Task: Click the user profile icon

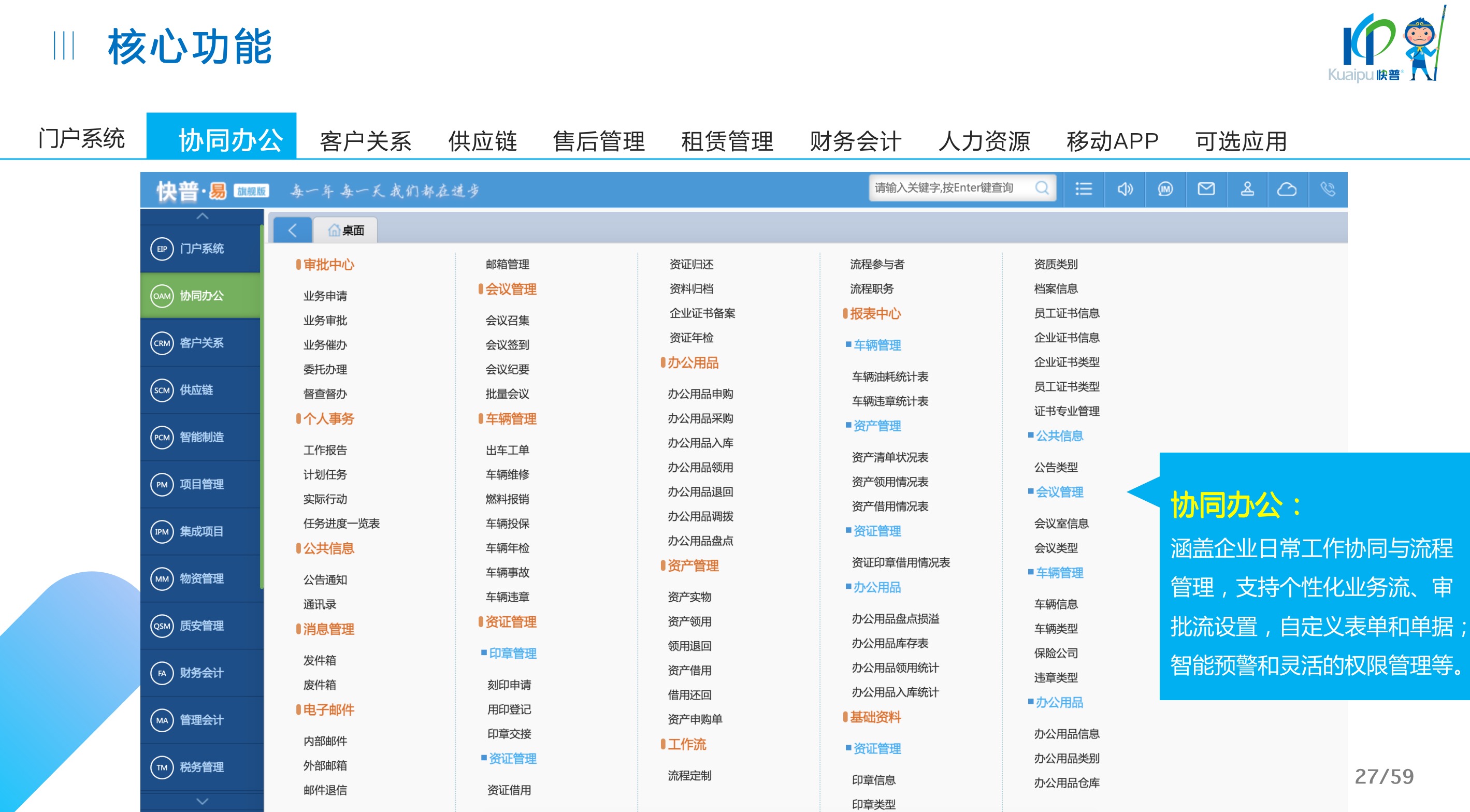Action: coord(1247,189)
